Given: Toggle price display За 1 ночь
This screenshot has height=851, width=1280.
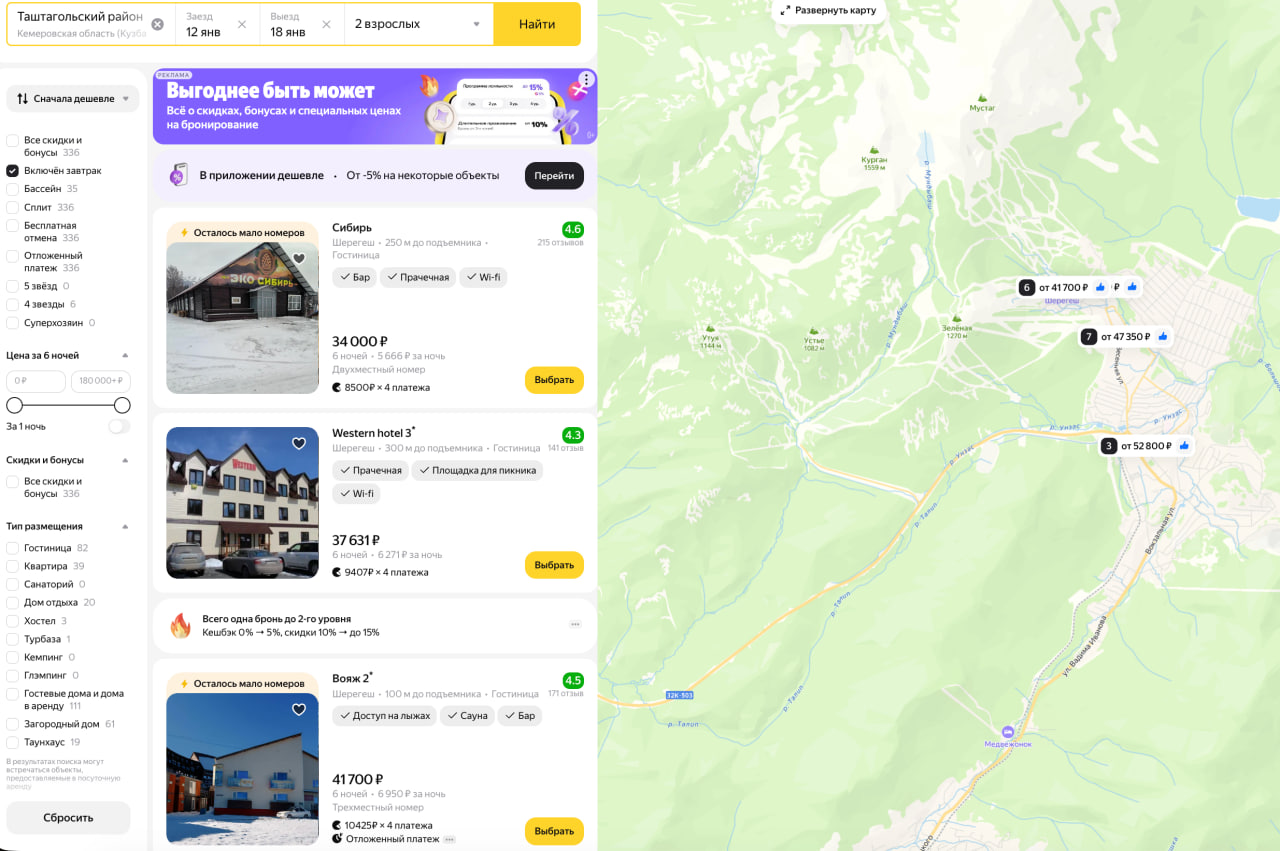Looking at the screenshot, I should click(x=119, y=426).
